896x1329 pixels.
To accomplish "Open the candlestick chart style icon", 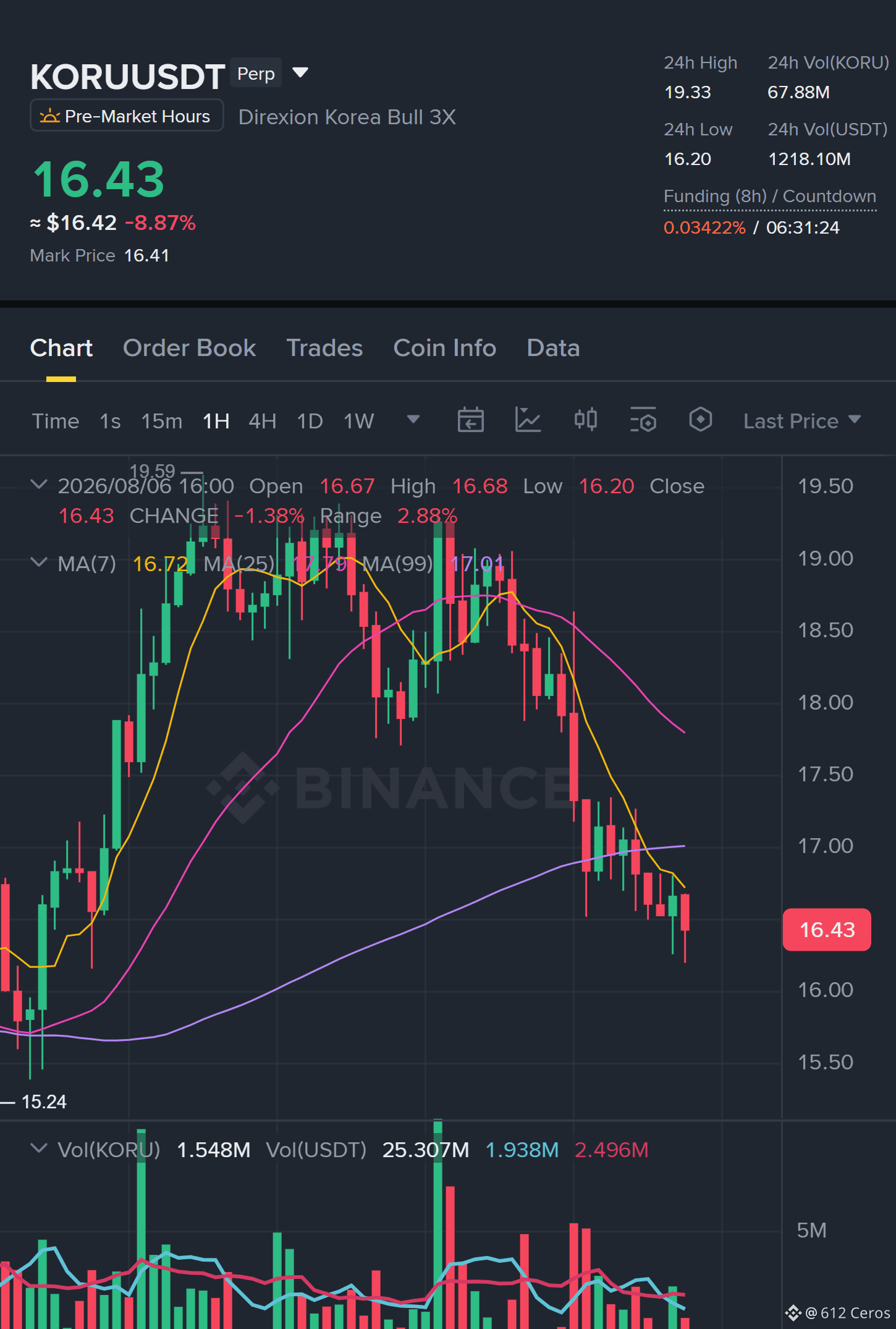I will click(x=585, y=420).
